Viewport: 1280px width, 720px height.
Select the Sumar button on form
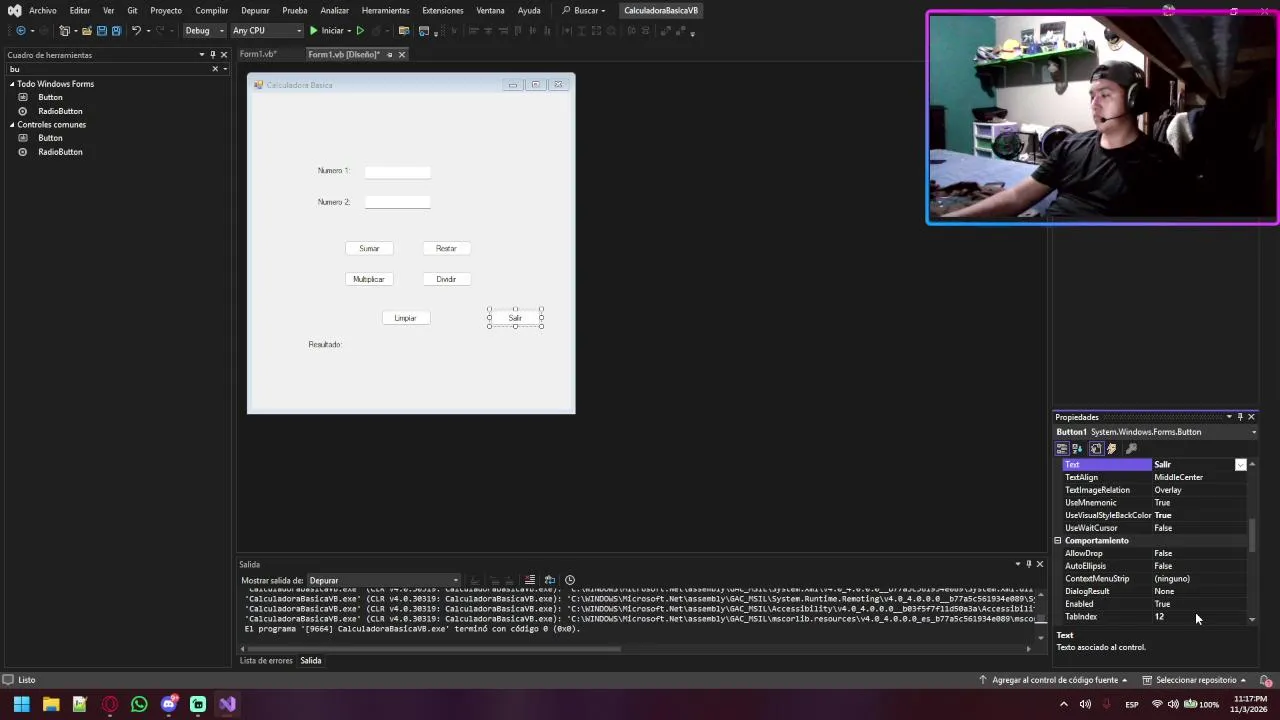point(369,248)
